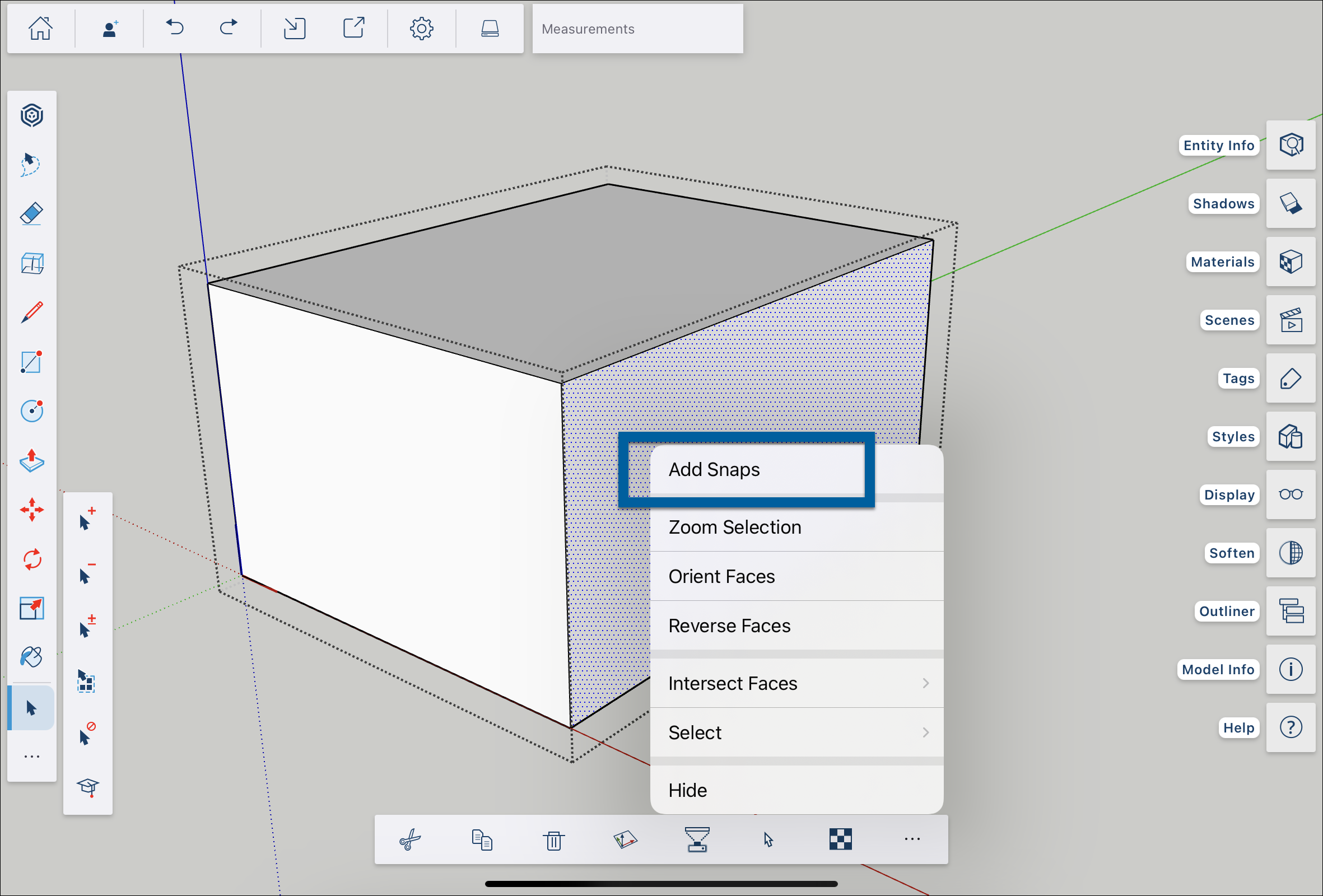The height and width of the screenshot is (896, 1323).
Task: Pick the Lasso selection tool
Action: point(32,165)
